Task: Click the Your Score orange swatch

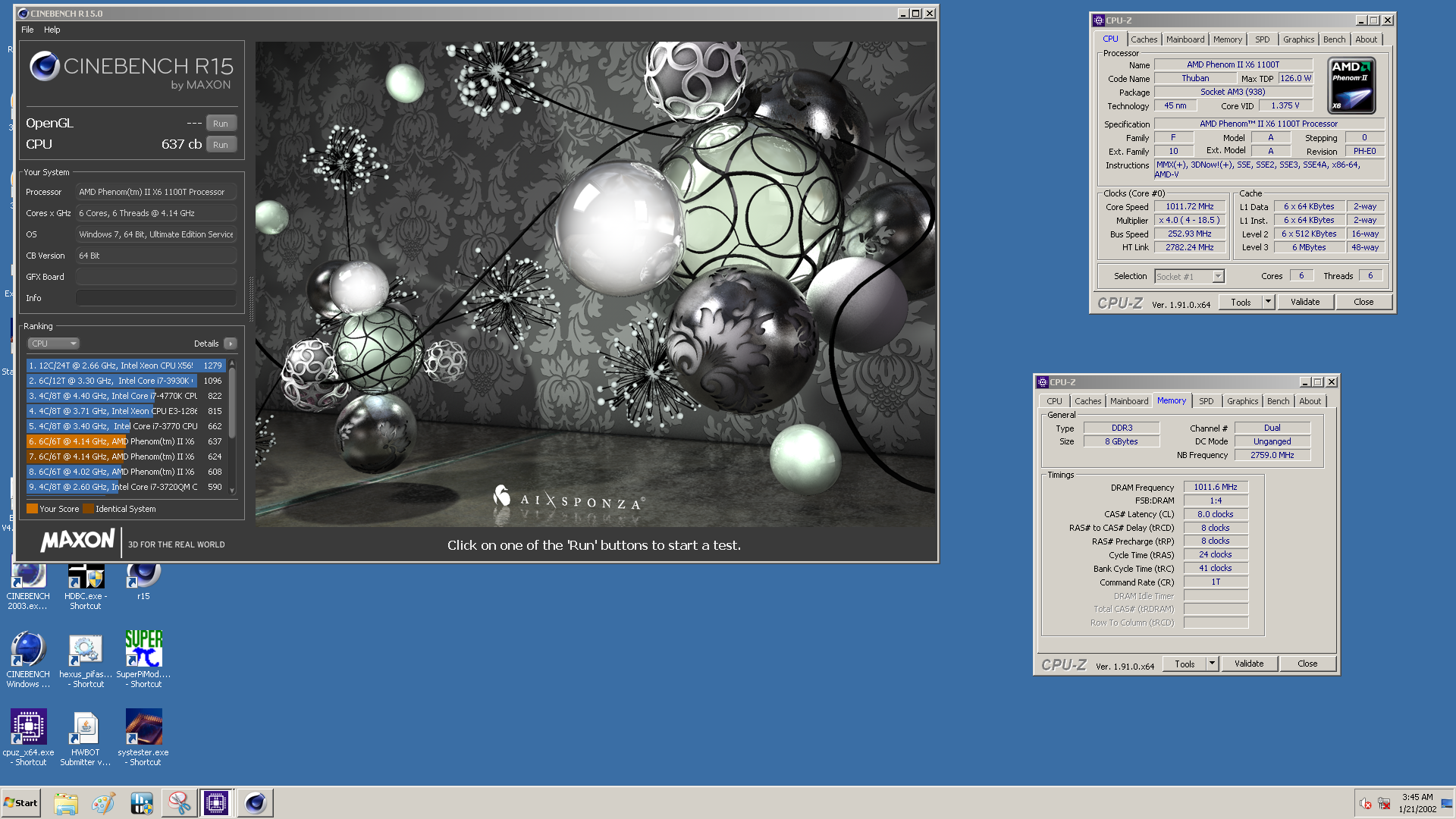Action: [x=32, y=509]
